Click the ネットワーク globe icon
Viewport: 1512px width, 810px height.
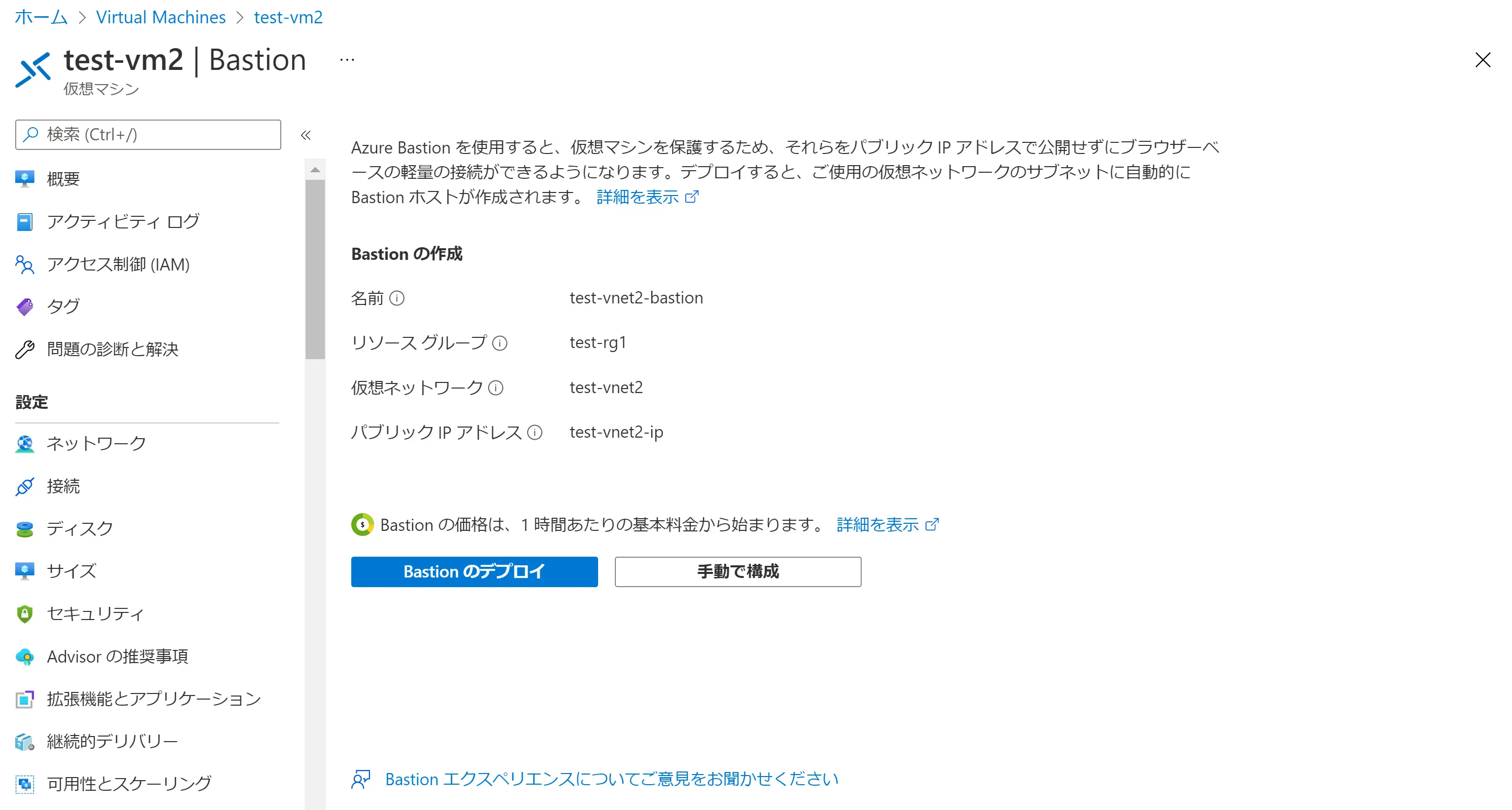tap(25, 444)
